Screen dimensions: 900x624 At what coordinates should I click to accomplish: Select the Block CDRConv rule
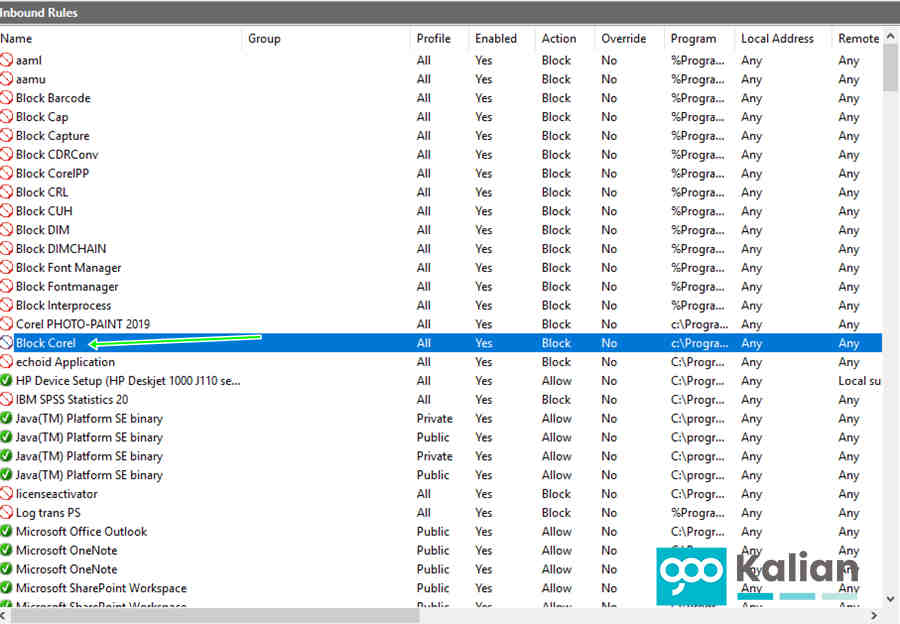(57, 154)
